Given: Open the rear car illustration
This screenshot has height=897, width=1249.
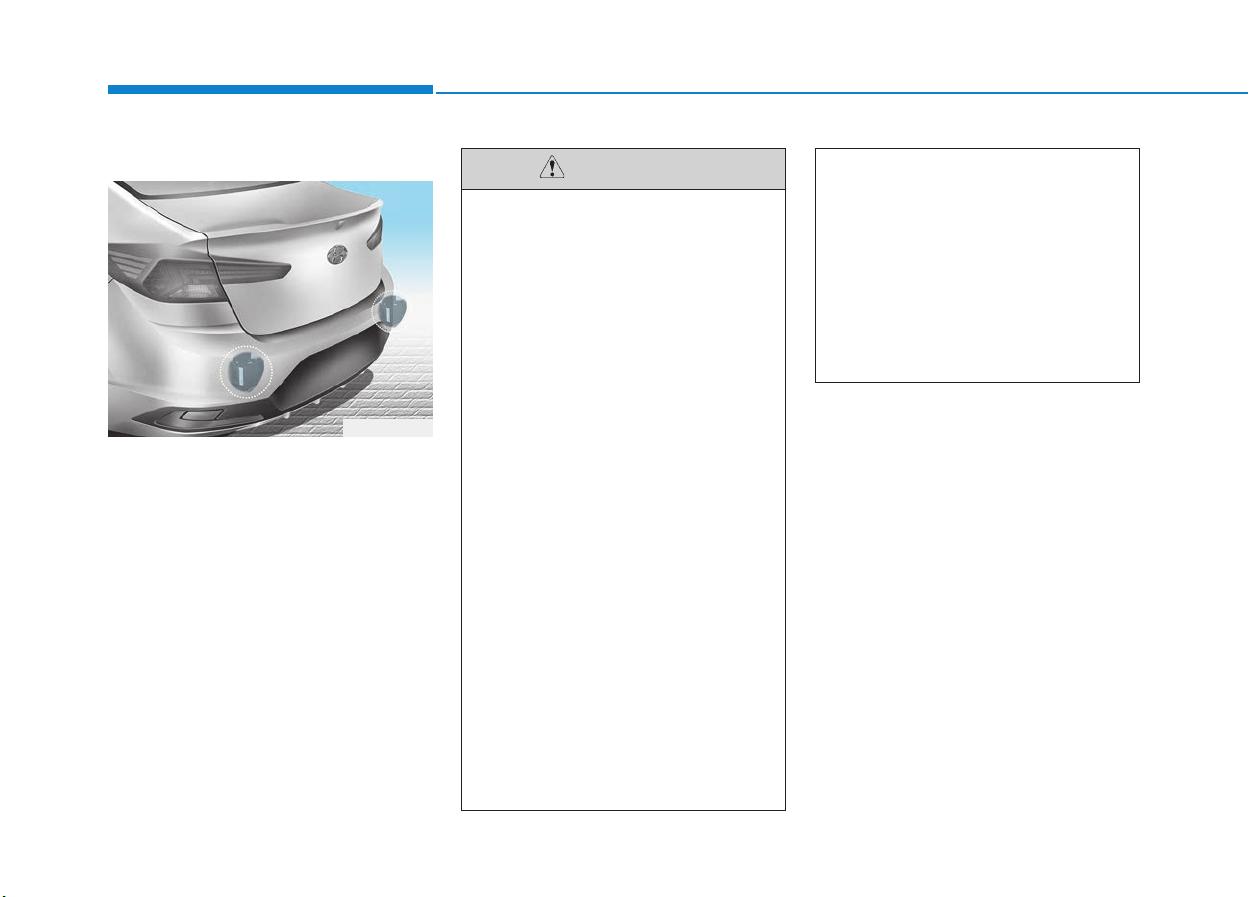Looking at the screenshot, I should [270, 309].
